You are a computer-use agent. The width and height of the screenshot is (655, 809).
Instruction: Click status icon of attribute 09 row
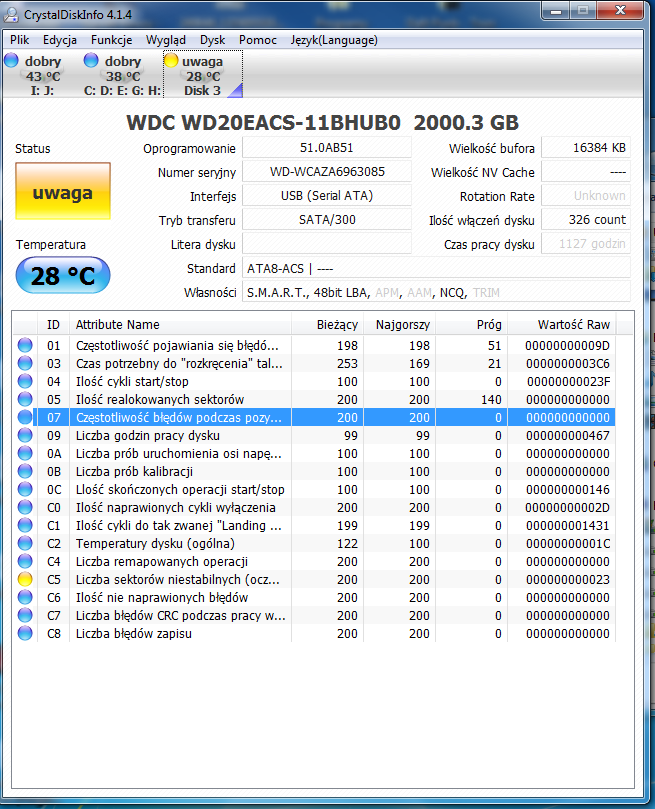[25, 435]
